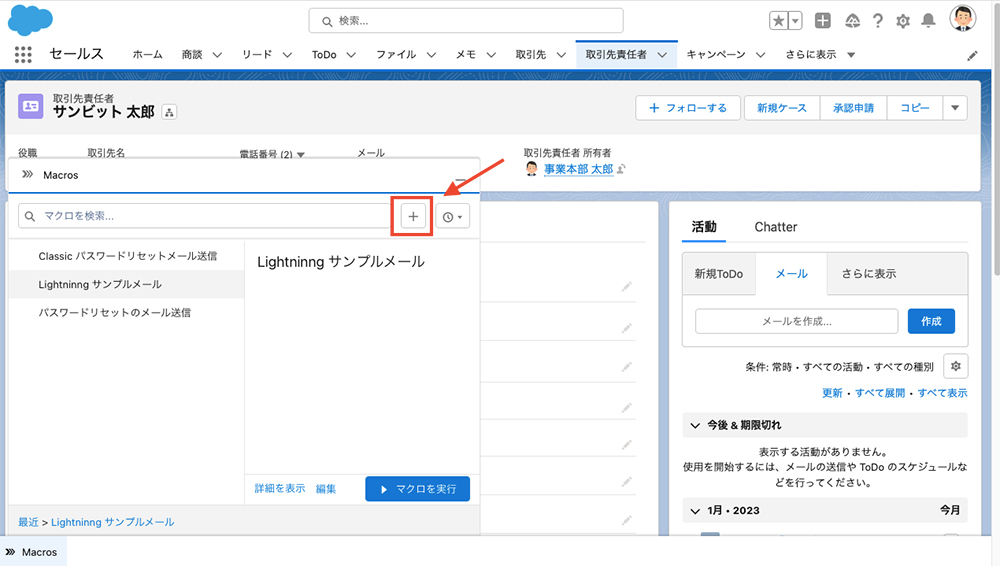Click the 新規ケース button
This screenshot has width=1000, height=566.
782,108
